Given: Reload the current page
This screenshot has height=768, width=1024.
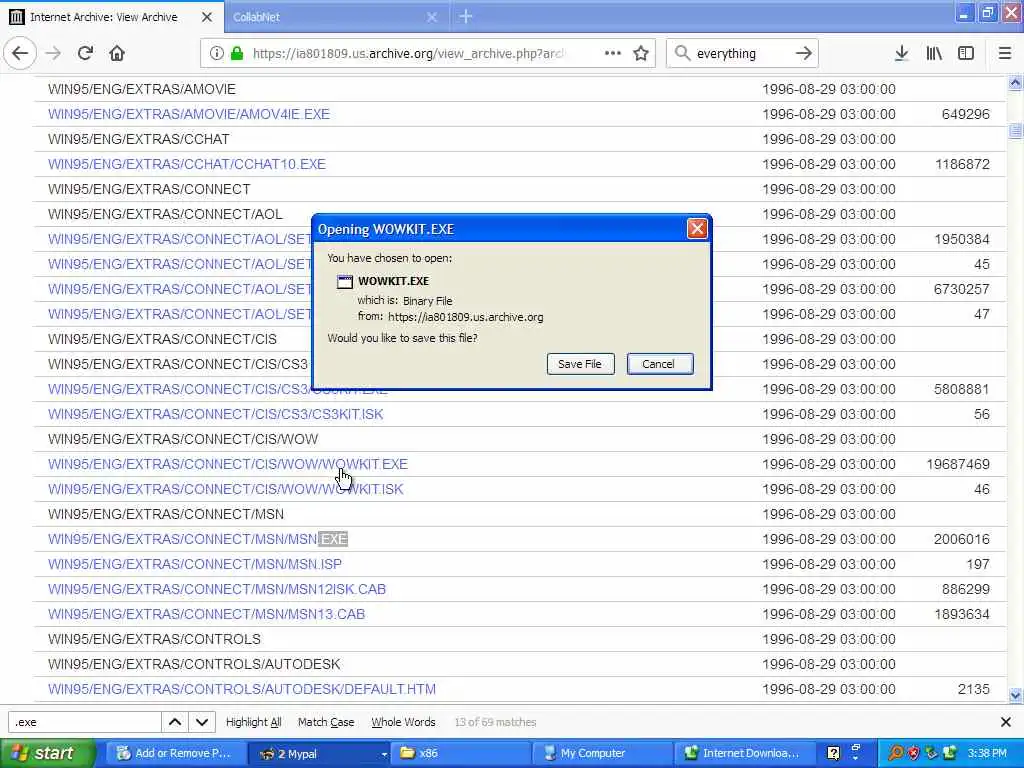Looking at the screenshot, I should [x=85, y=54].
